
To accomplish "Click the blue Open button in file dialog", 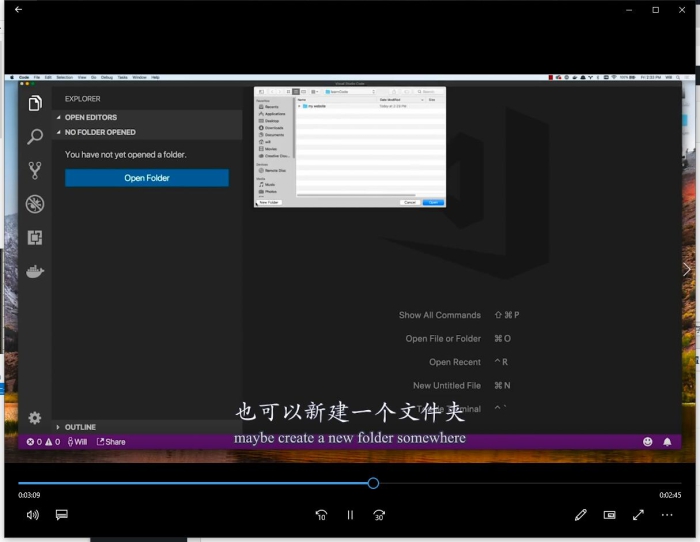I will [x=433, y=202].
